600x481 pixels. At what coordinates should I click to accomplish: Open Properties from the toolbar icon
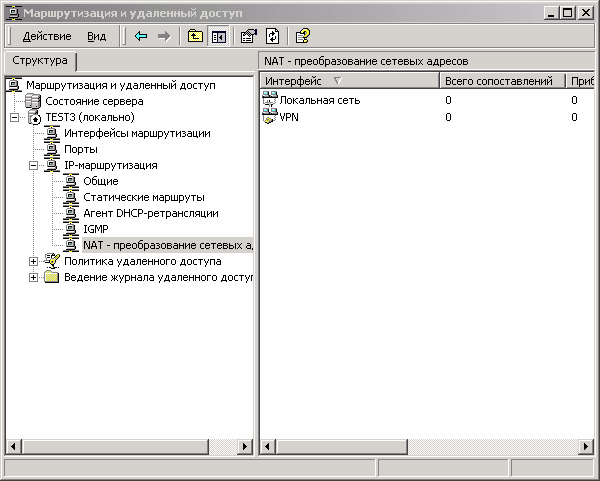coord(249,36)
